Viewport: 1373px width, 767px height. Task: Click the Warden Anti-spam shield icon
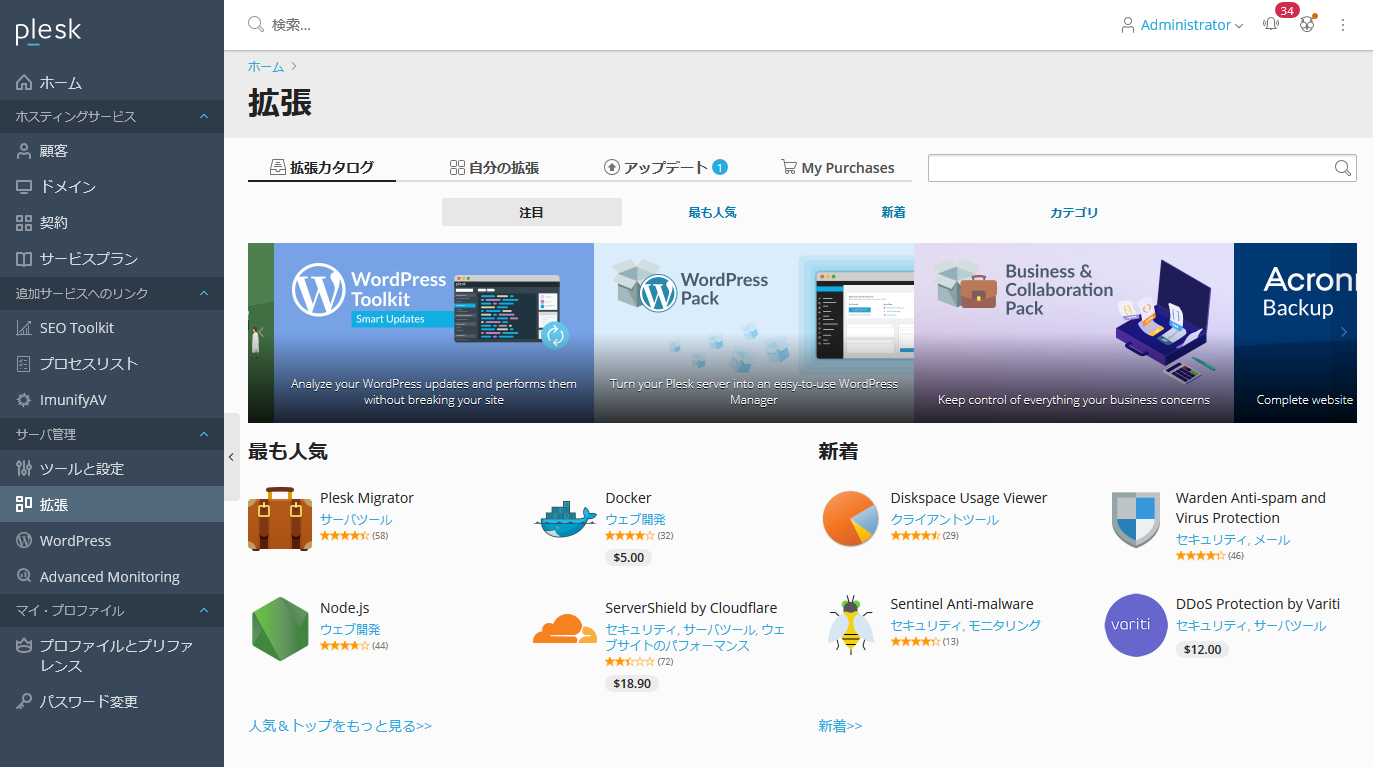click(x=1136, y=519)
